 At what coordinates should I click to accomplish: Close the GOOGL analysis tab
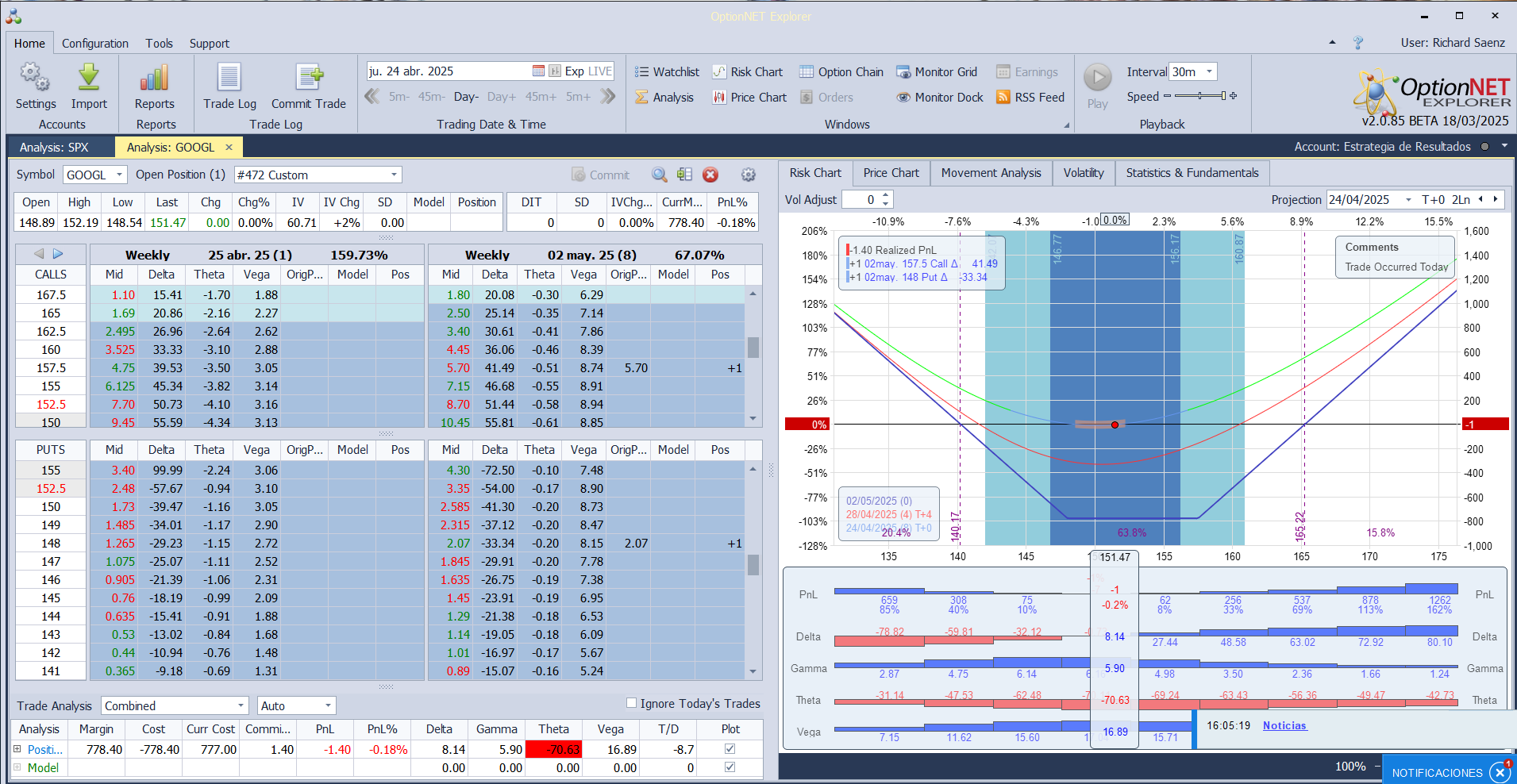[x=229, y=147]
